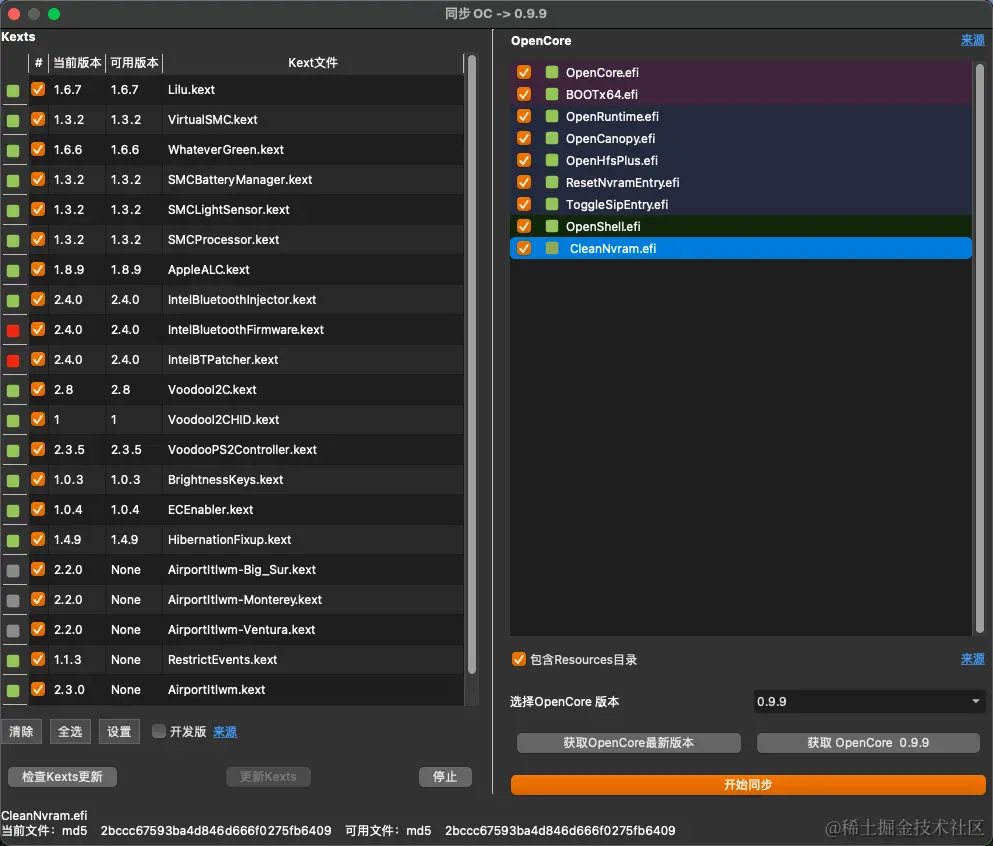
Task: Select the SMCLightSensor.kext file name
Action: [229, 210]
